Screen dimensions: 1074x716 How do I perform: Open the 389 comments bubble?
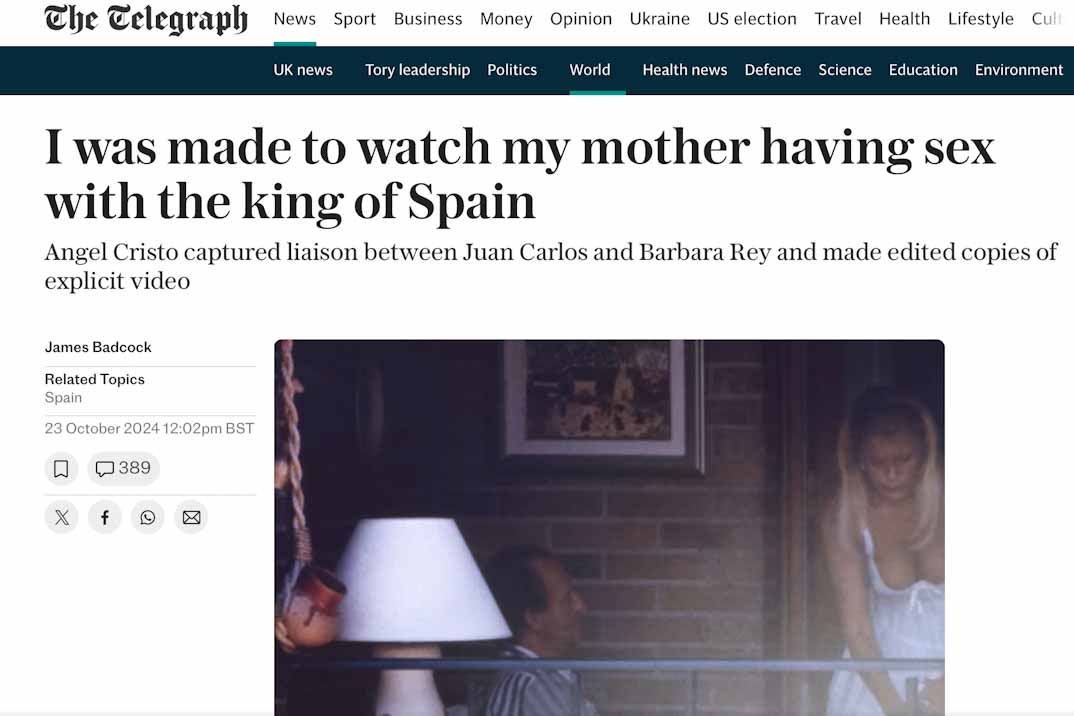pos(123,469)
